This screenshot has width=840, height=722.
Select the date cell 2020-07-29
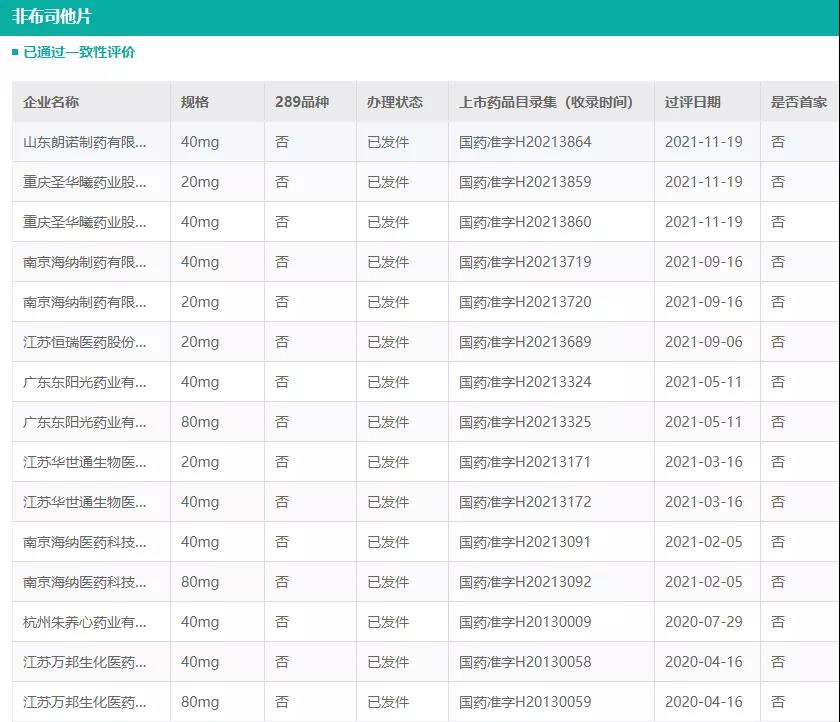[x=703, y=622]
